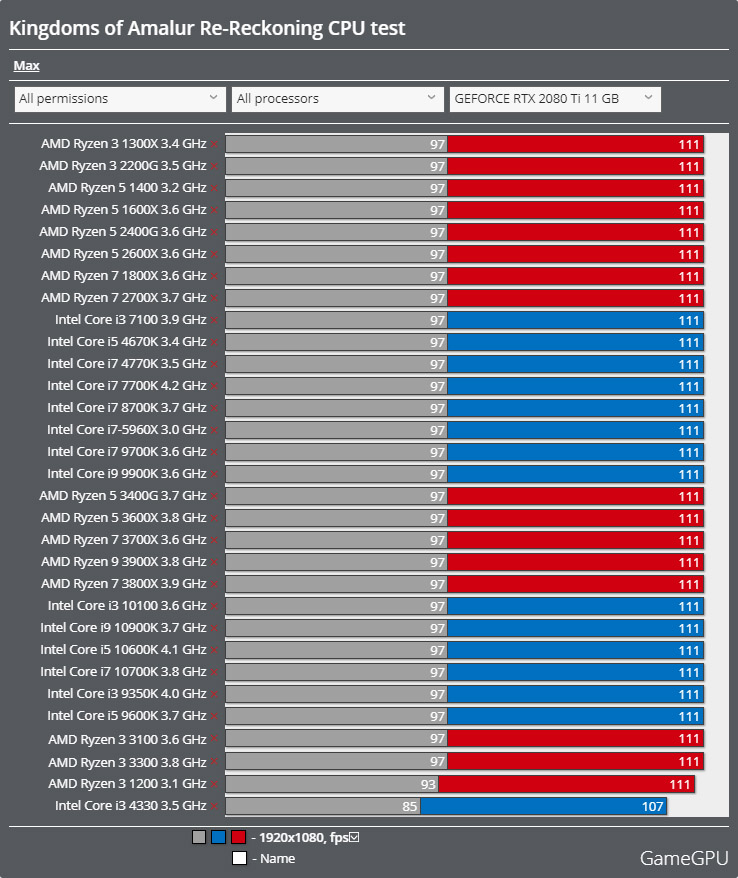Click the 1920x1080, fps legend text
This screenshot has height=878, width=738.
[303, 837]
